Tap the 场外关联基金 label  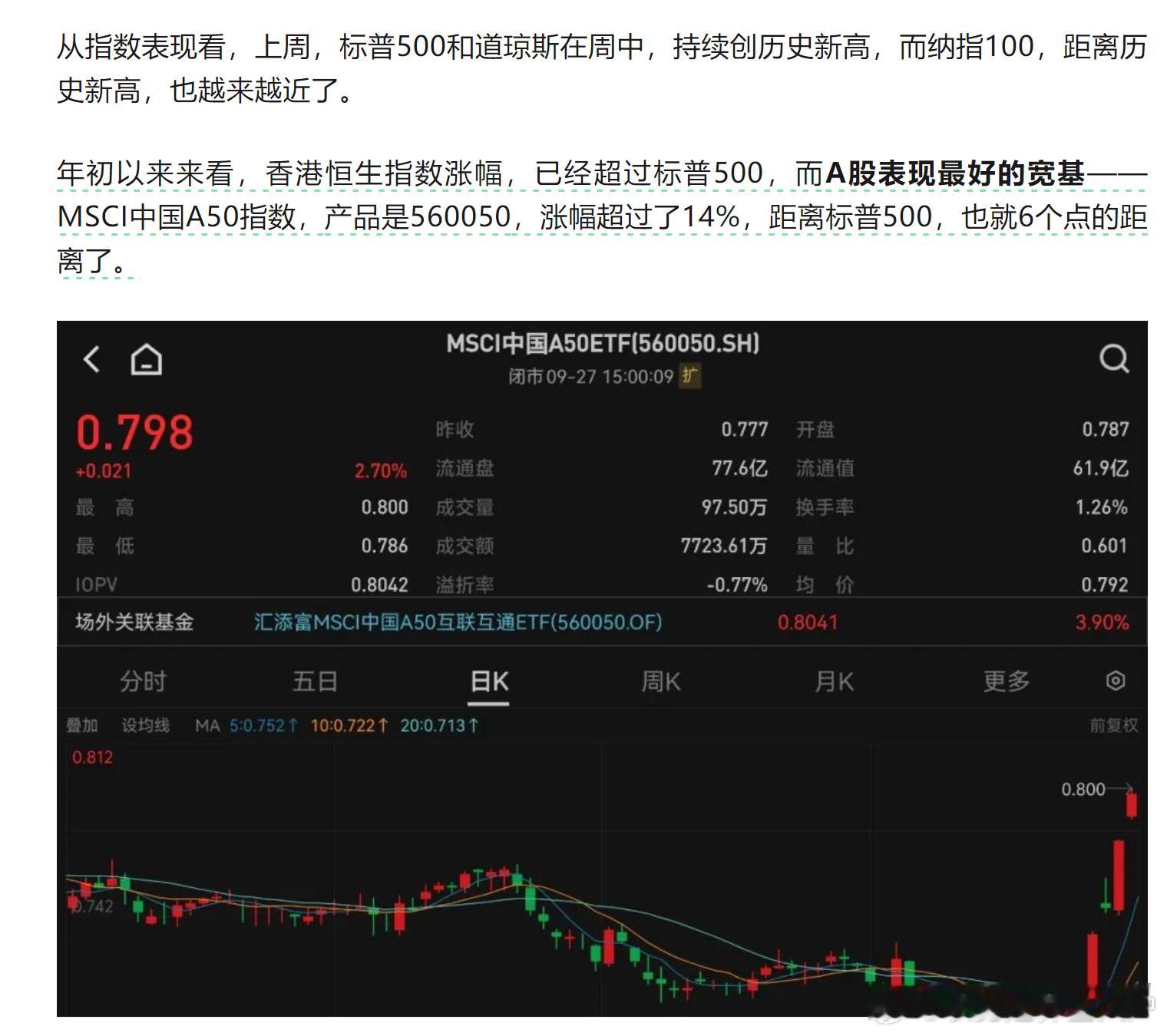(134, 622)
